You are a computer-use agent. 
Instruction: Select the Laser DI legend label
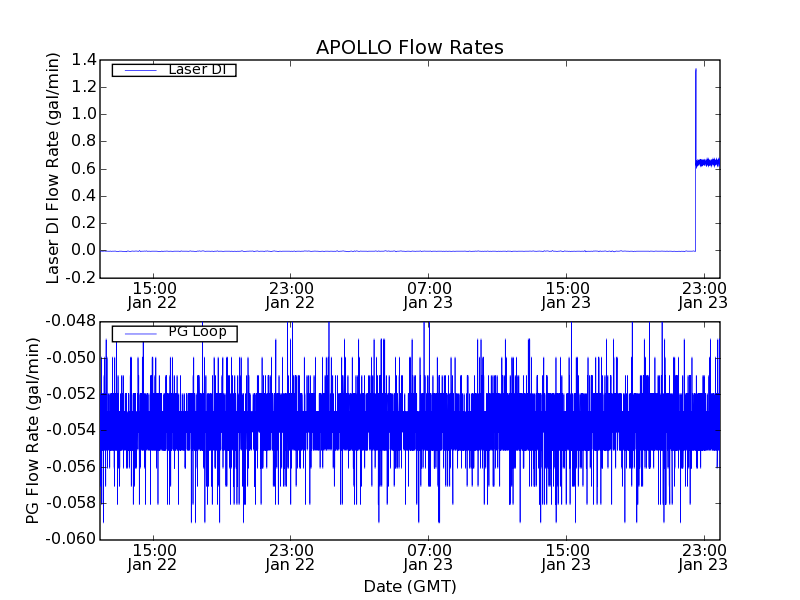(195, 69)
